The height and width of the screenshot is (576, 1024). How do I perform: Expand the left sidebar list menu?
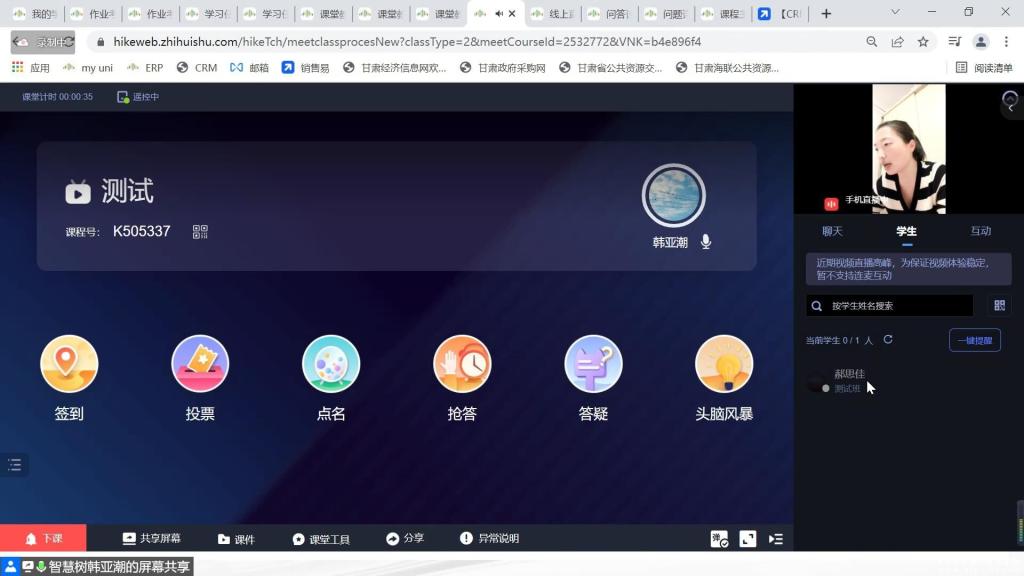coord(14,465)
